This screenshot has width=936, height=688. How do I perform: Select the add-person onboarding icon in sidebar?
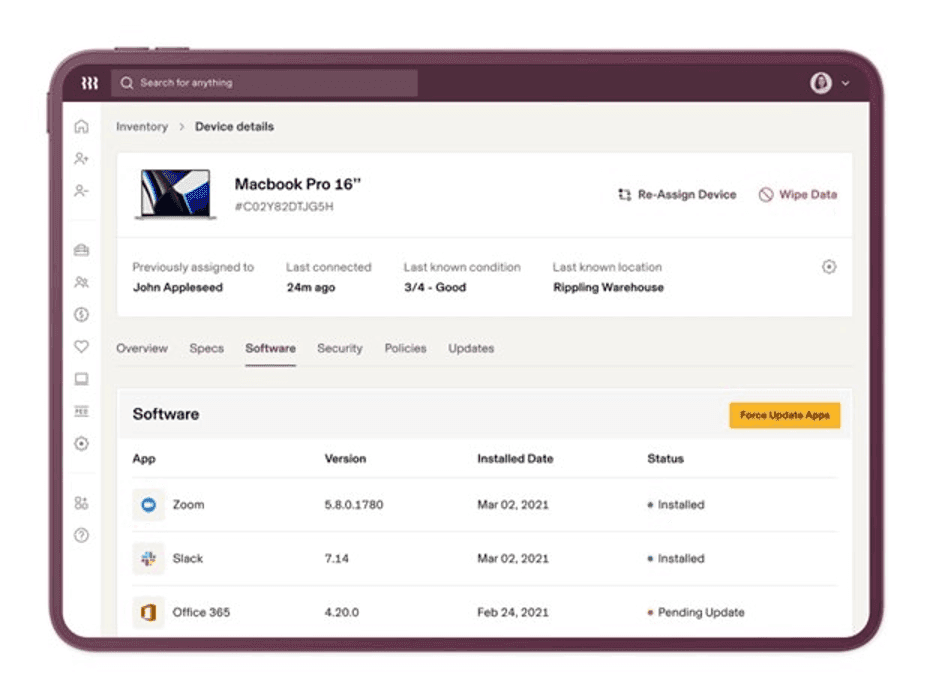[x=83, y=158]
